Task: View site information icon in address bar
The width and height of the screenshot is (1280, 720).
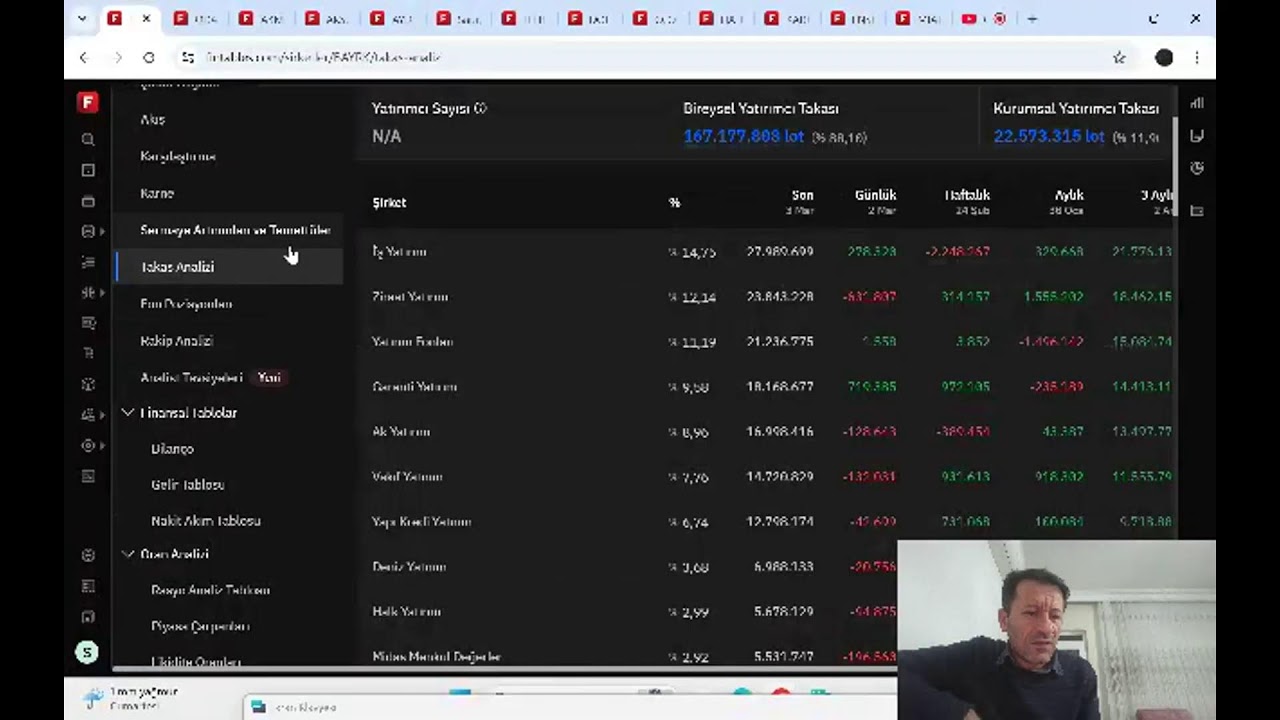Action: [187, 57]
